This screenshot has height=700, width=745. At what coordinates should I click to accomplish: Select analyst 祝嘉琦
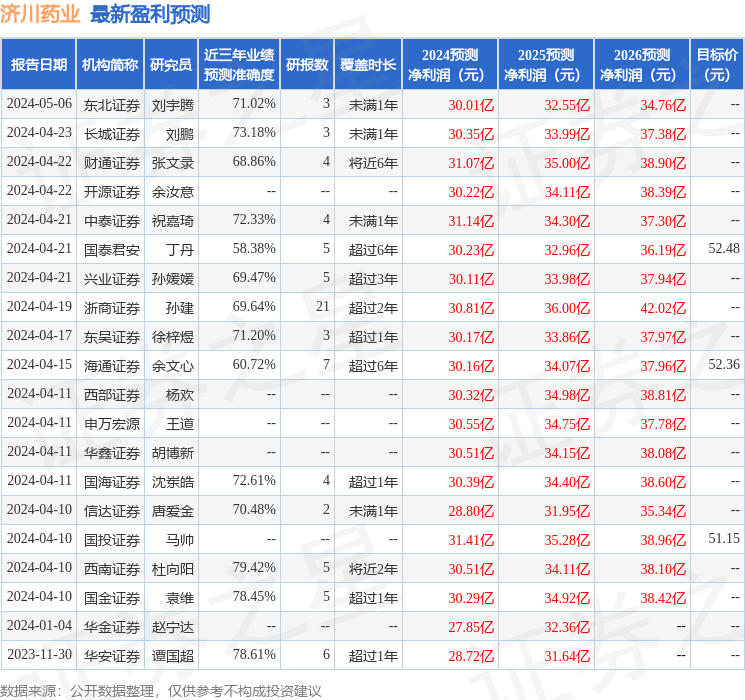[x=172, y=221]
